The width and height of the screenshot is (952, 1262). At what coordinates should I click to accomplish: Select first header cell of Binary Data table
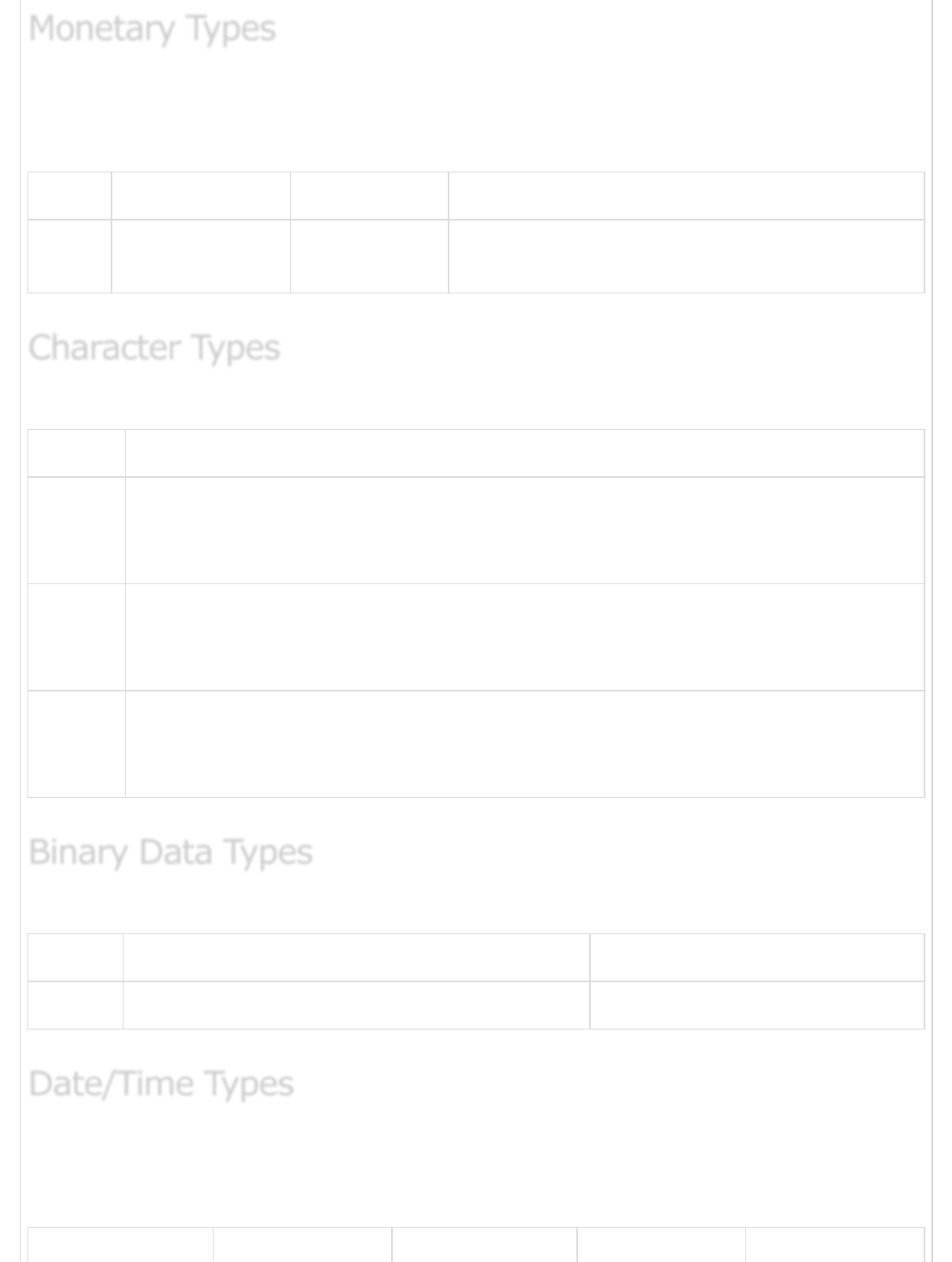pos(75,957)
